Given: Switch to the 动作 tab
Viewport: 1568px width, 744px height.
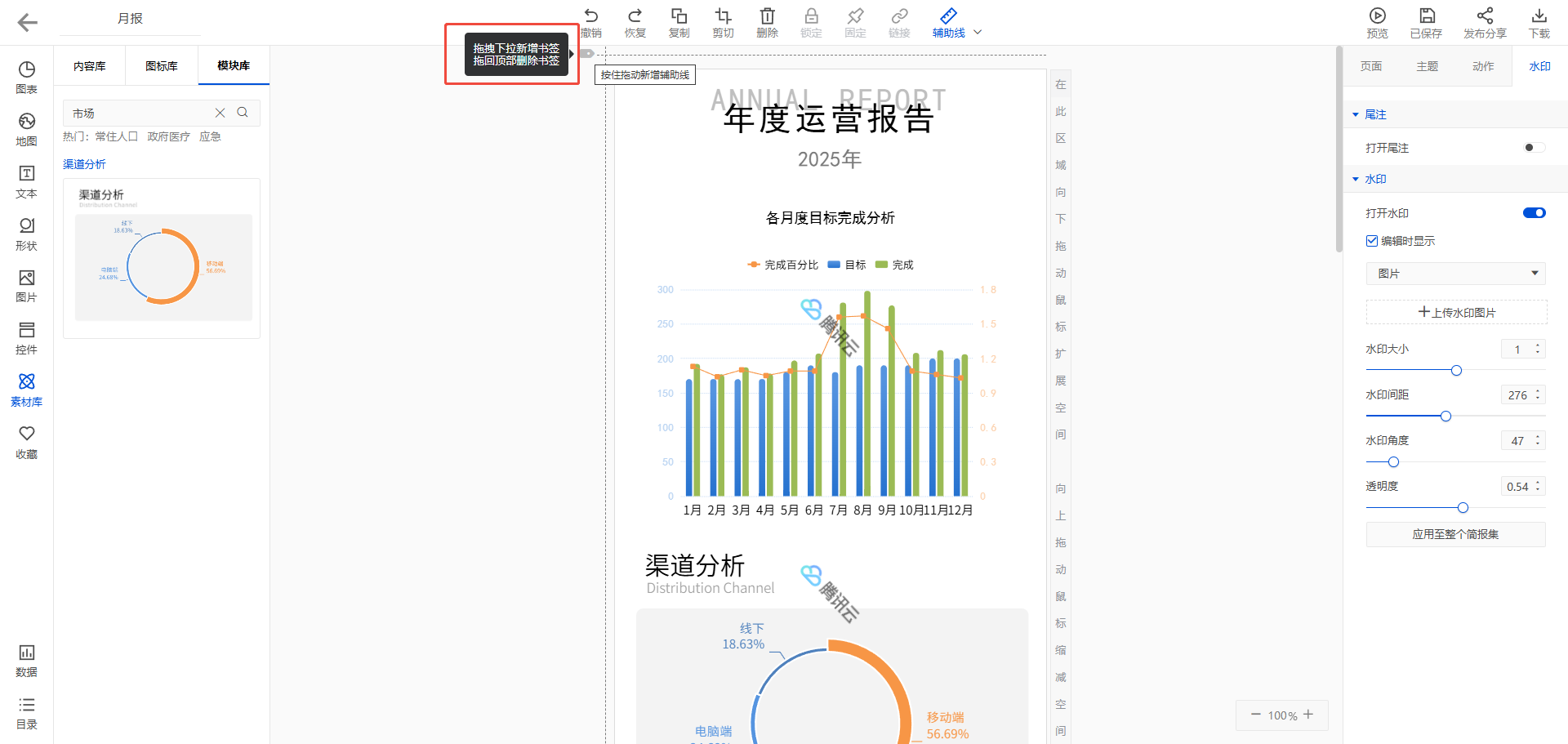Looking at the screenshot, I should 1483,66.
